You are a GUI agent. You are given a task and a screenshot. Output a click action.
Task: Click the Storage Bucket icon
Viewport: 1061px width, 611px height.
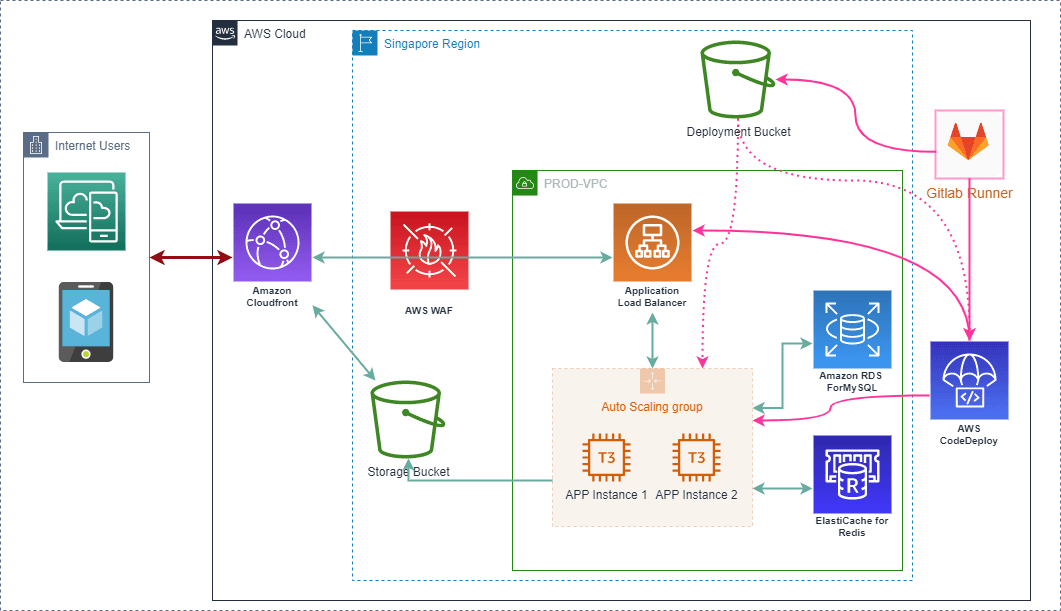pos(407,420)
